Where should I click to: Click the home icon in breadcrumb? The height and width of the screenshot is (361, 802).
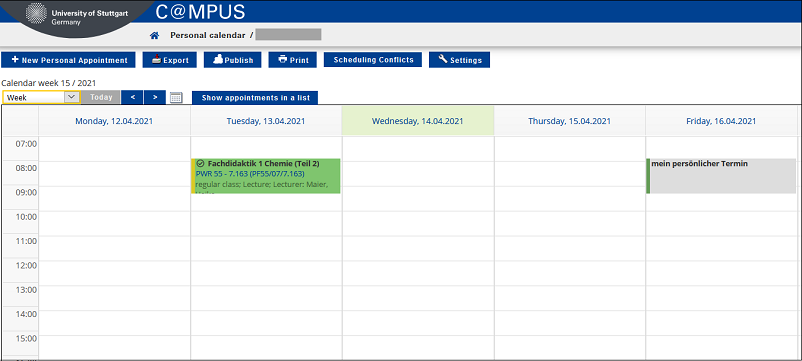click(x=154, y=36)
